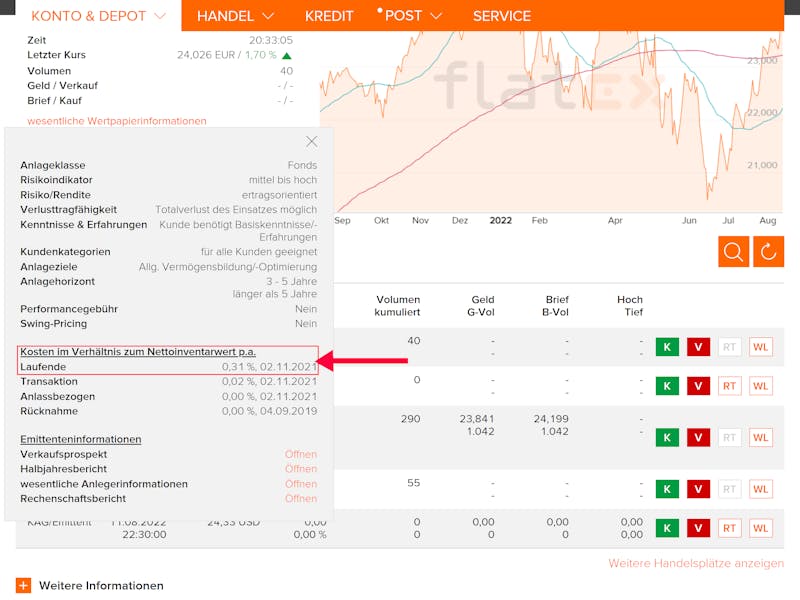
Task: Click the Zeit value 20:33:05
Action: click(271, 40)
